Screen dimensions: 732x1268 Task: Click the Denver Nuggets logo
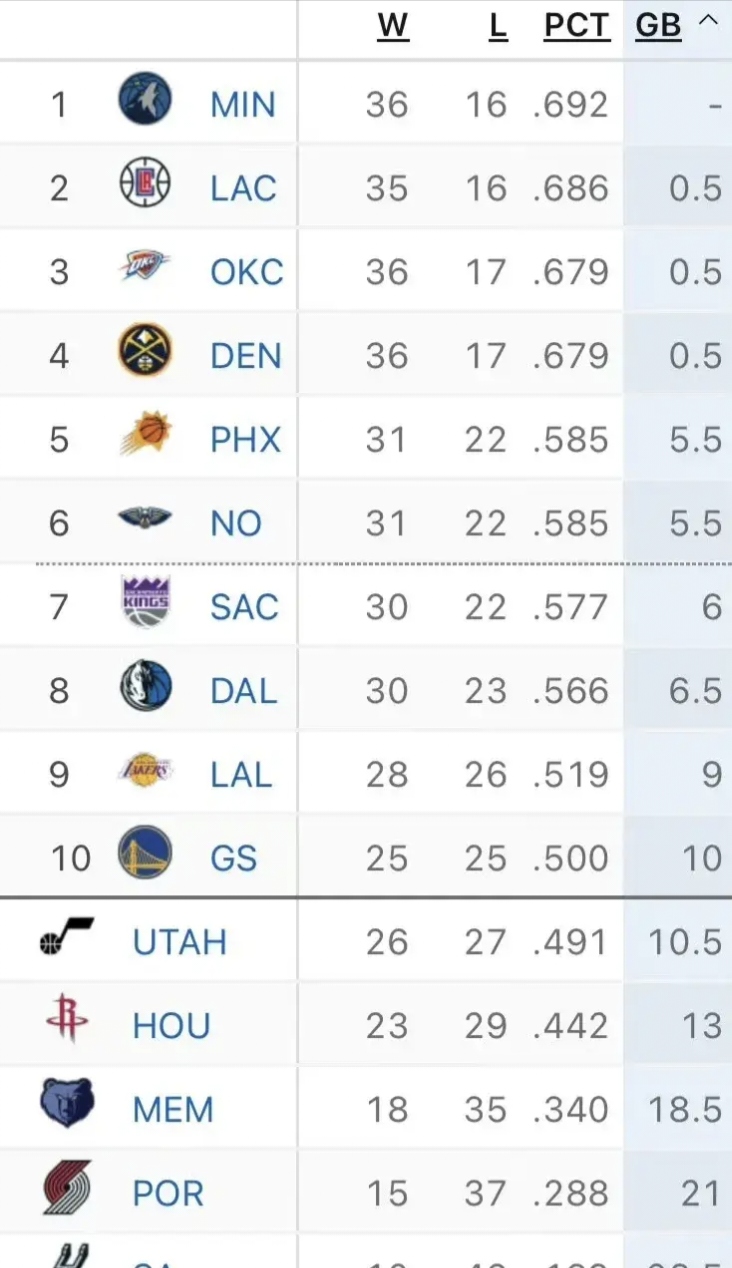tap(145, 351)
